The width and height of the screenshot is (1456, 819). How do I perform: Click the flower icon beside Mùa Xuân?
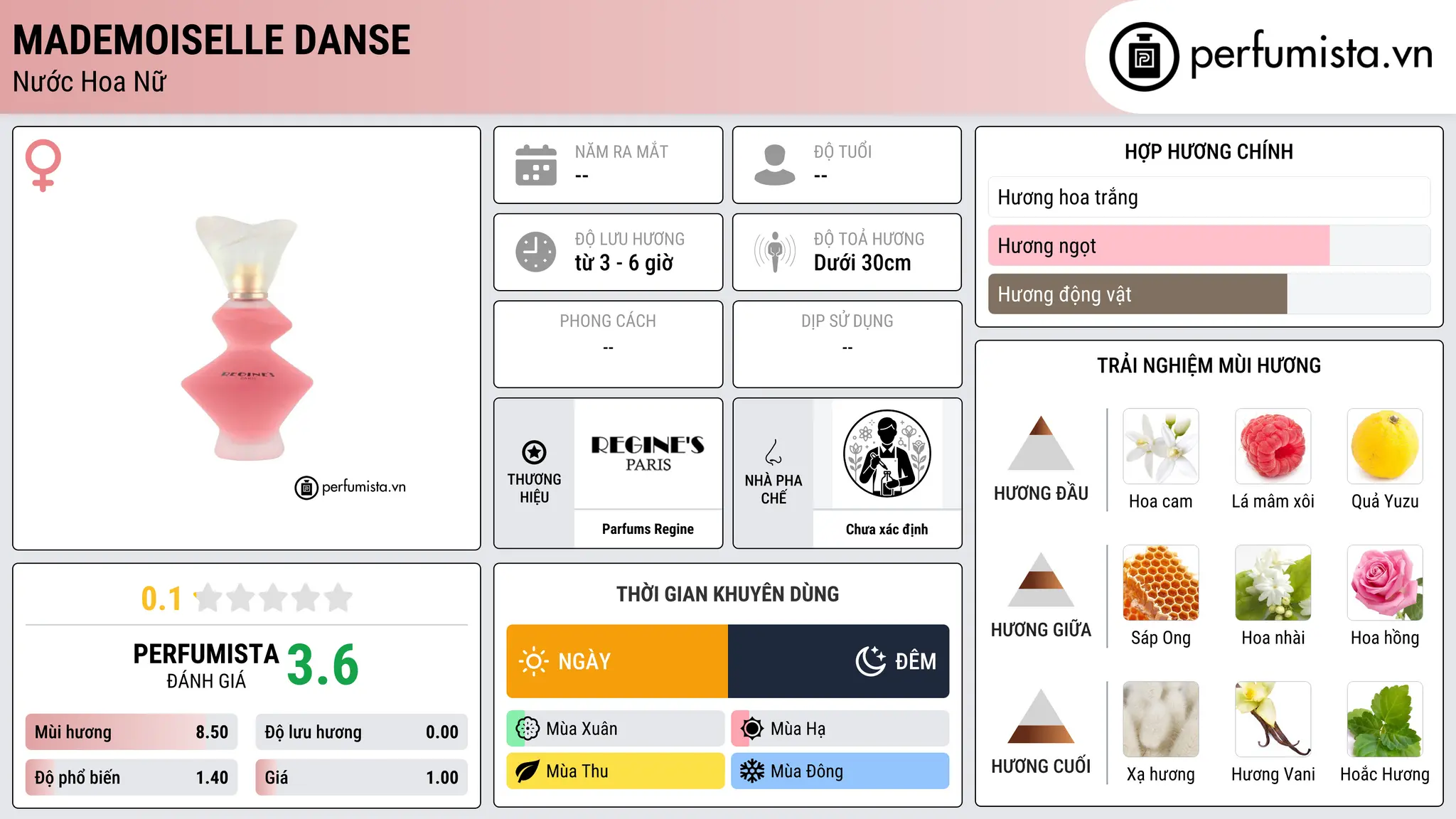(x=528, y=729)
